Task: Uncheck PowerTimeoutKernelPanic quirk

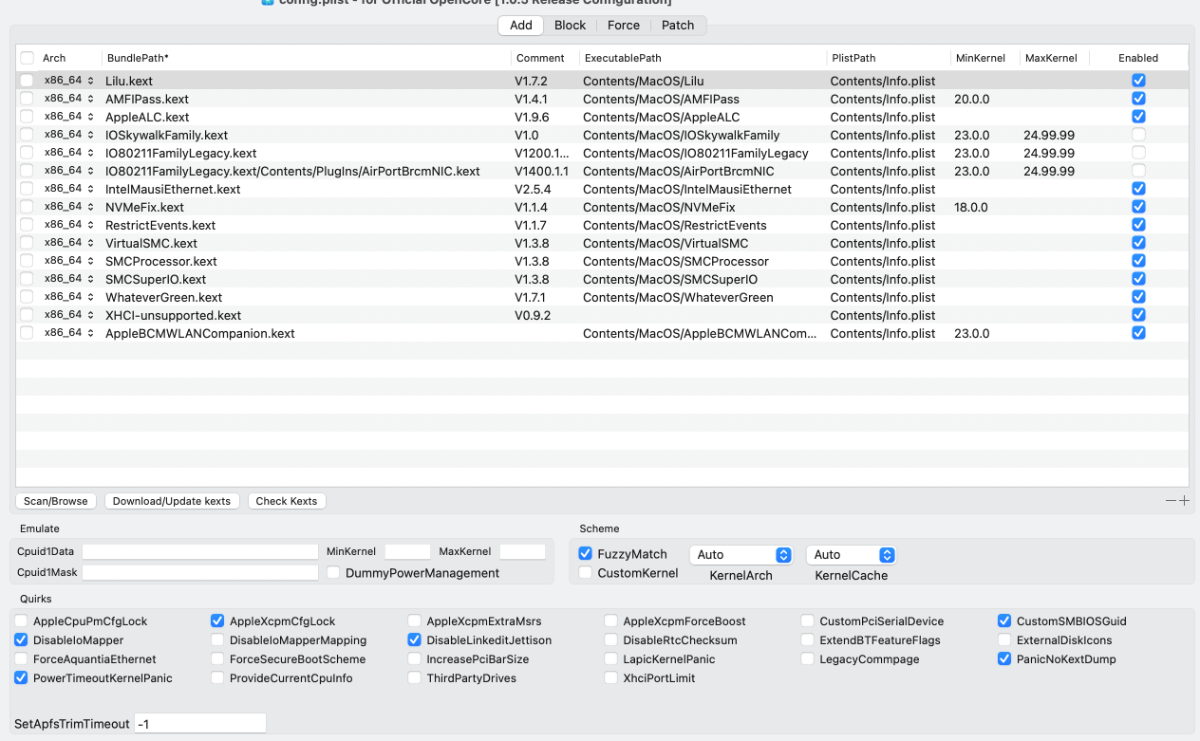Action: coord(21,678)
